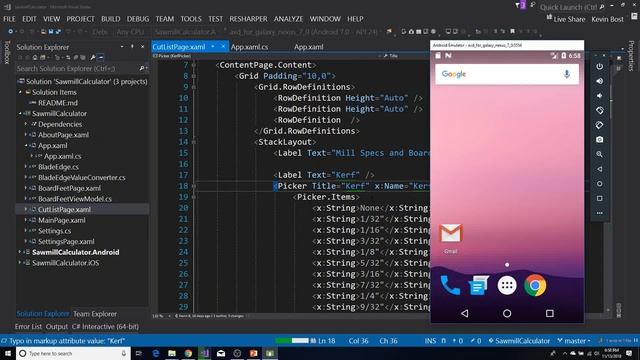
Task: Click the SawmillCalculator repository in status bar
Action: pos(520,341)
